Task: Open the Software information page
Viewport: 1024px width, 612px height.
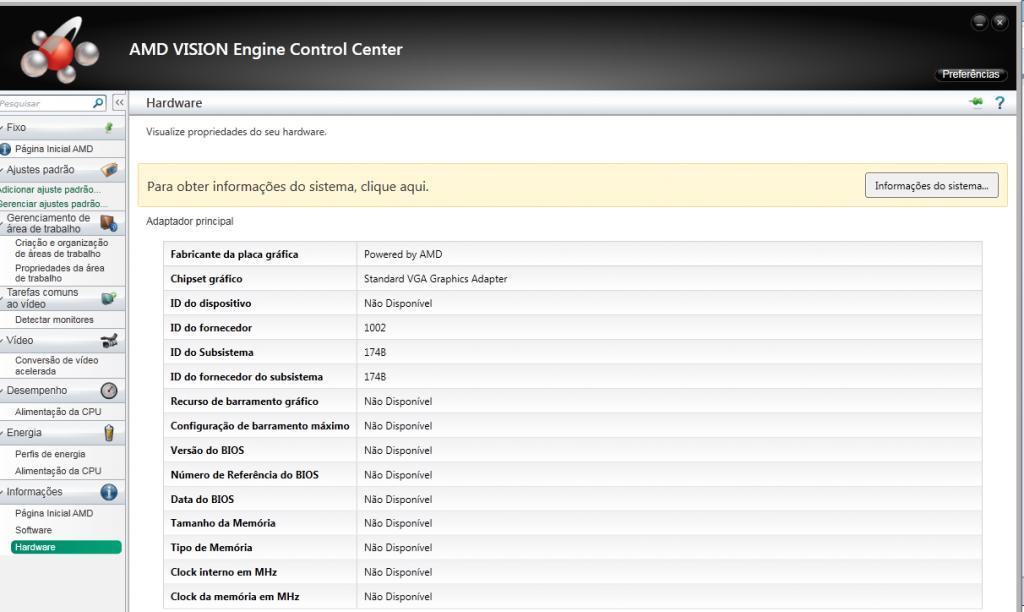Action: (x=33, y=530)
